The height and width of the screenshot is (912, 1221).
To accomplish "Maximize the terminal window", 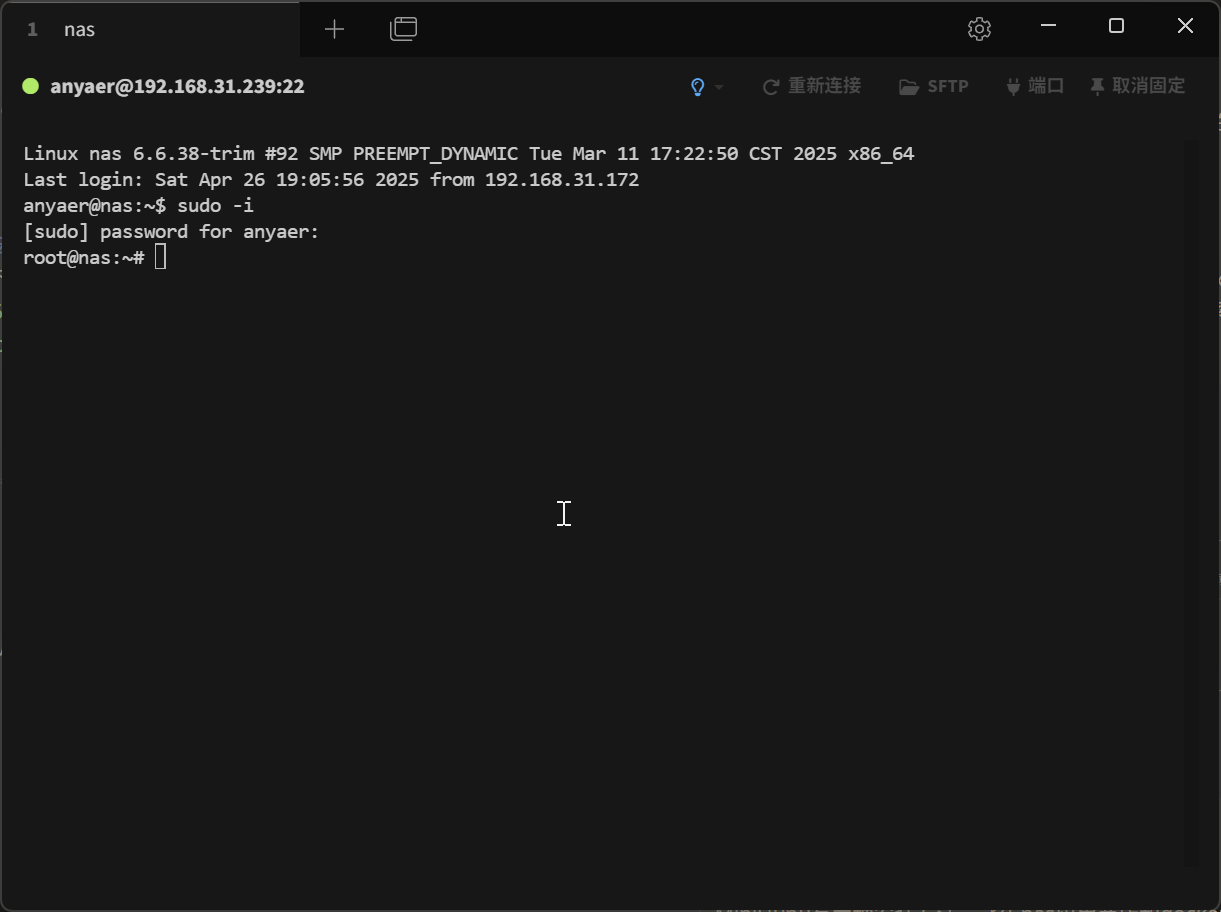I will 1116,26.
